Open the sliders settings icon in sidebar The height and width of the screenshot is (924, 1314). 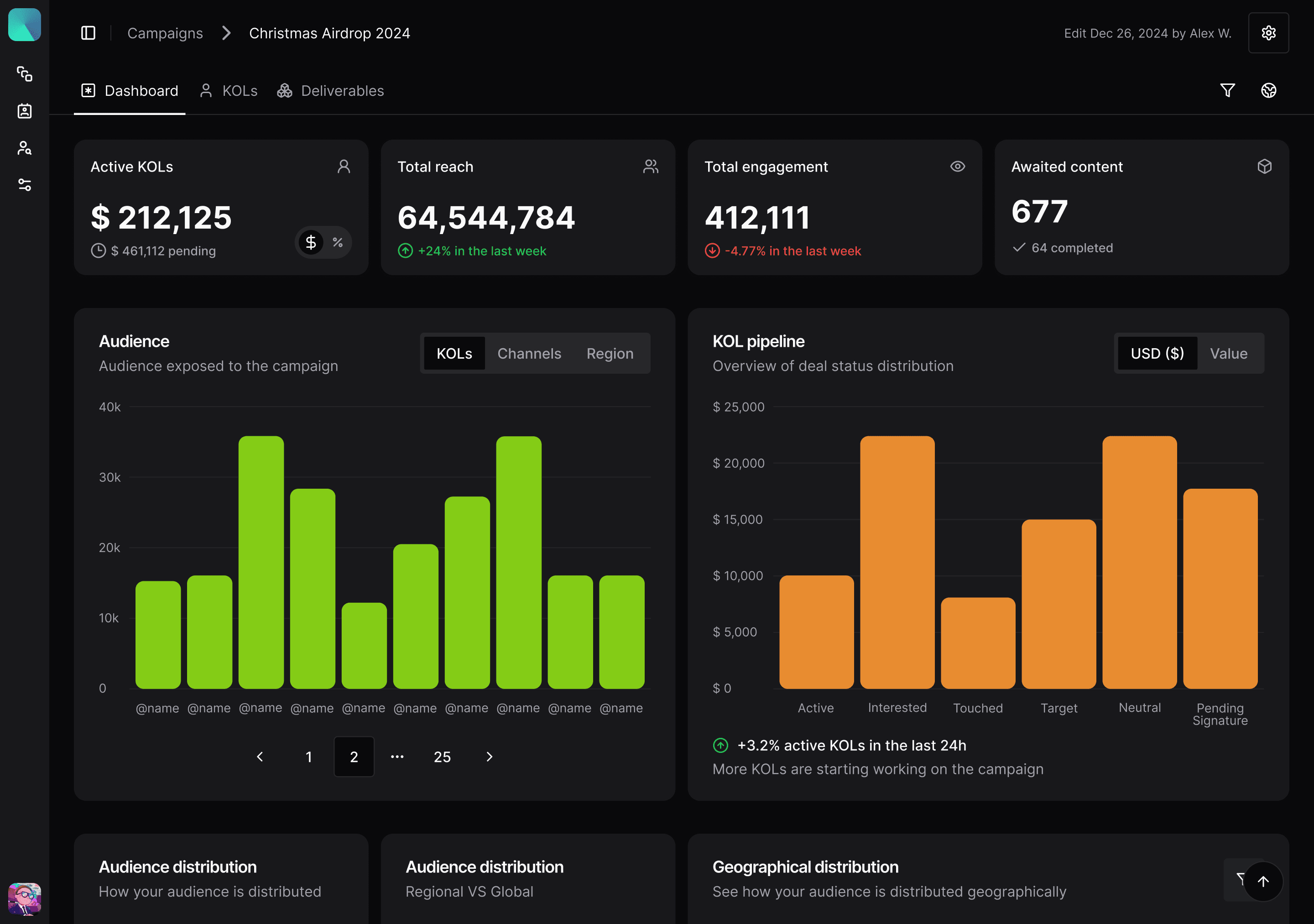25,185
